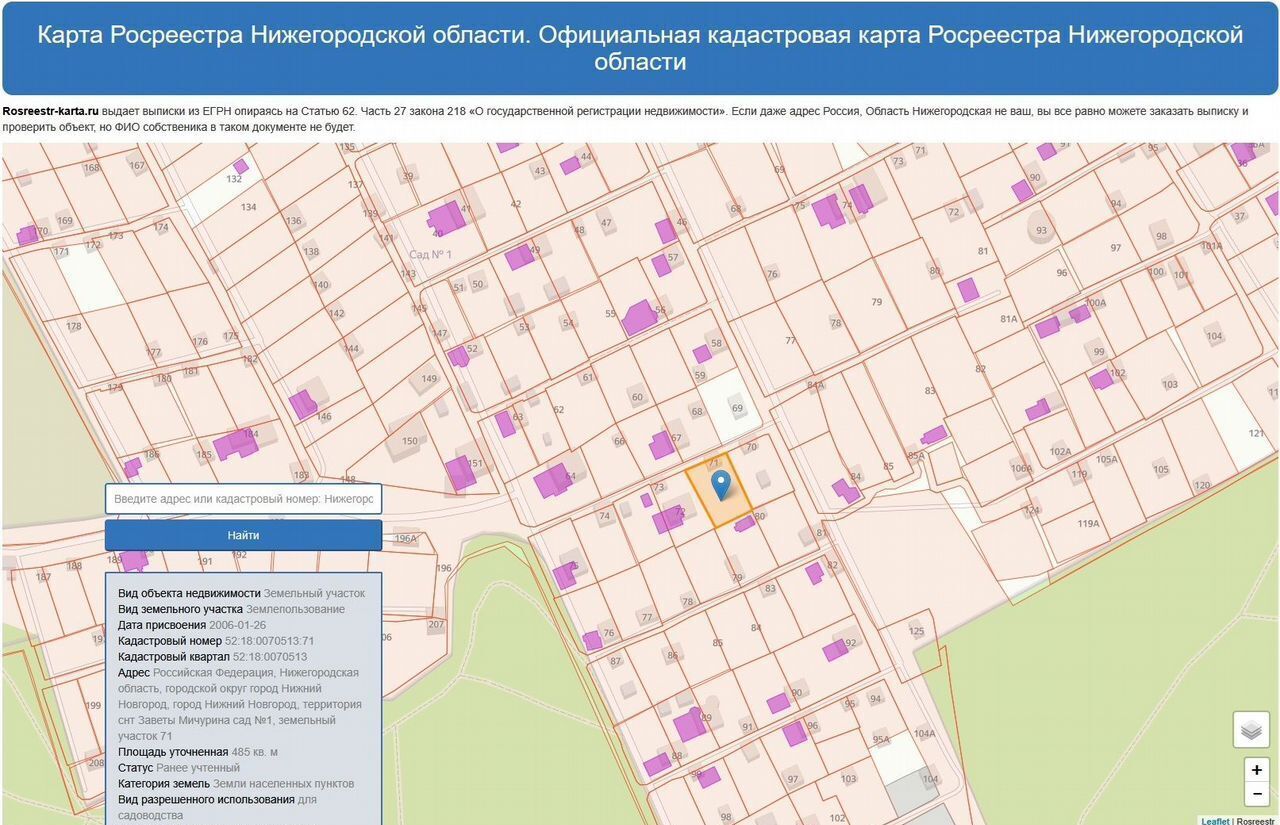1280x825 pixels.
Task: Select parcel 150 on the map
Action: coord(410,441)
